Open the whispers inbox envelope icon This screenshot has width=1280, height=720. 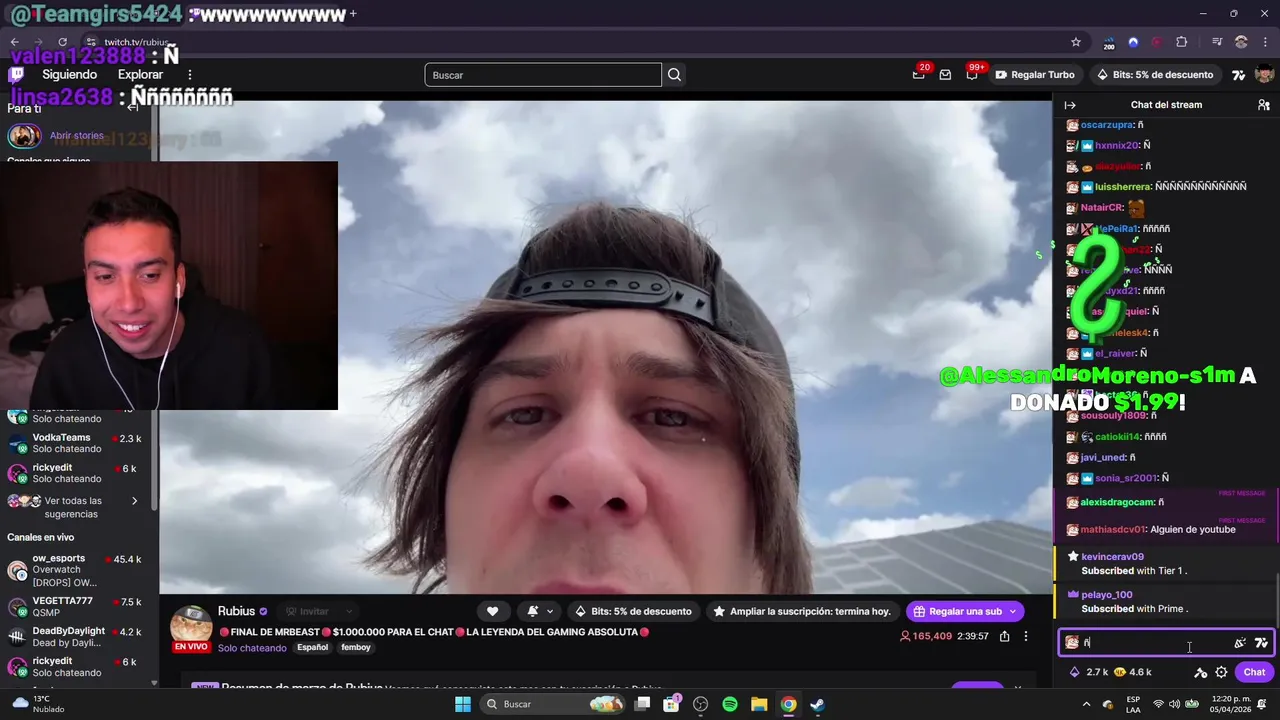(x=945, y=75)
